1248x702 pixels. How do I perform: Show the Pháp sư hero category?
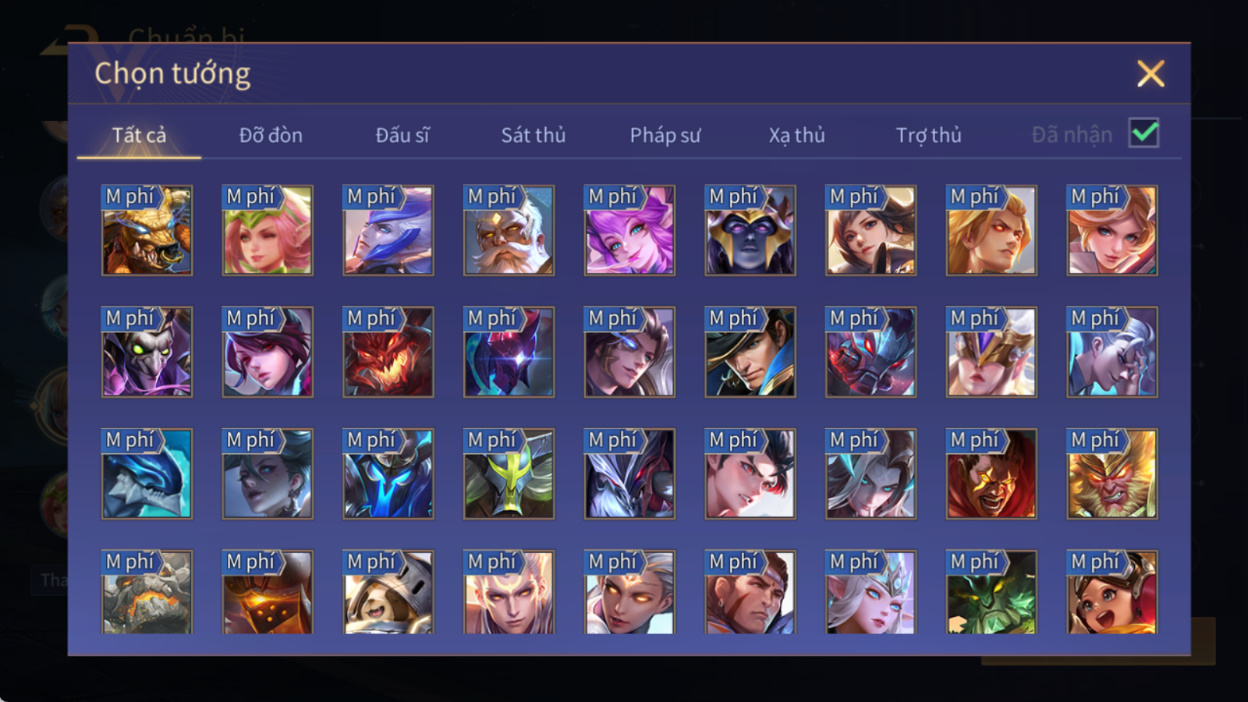[x=665, y=135]
